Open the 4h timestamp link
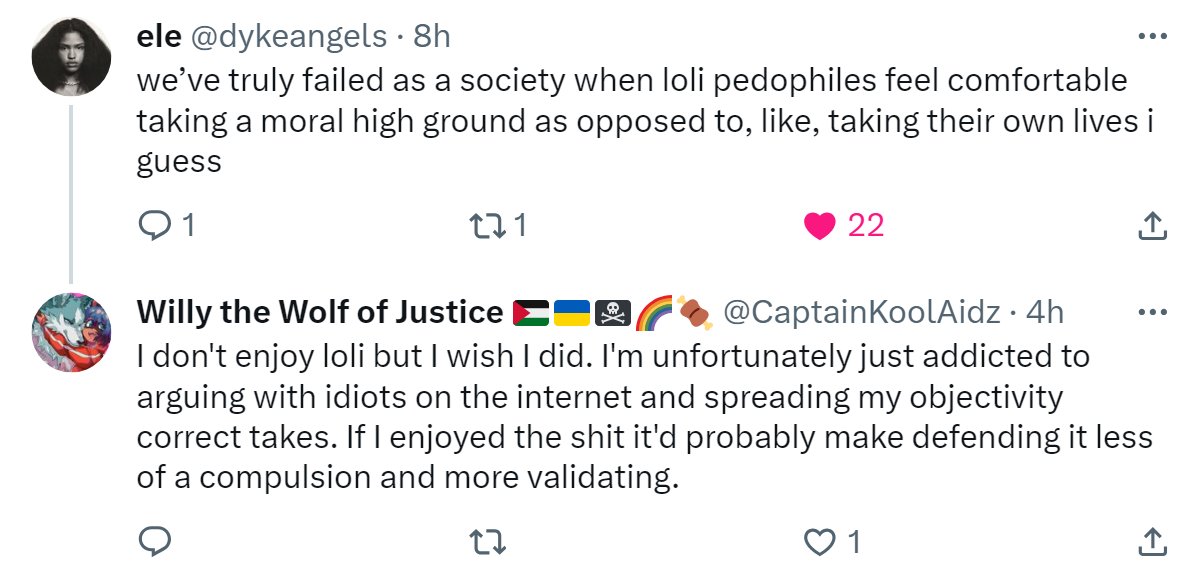The width and height of the screenshot is (1184, 573). click(x=1045, y=312)
